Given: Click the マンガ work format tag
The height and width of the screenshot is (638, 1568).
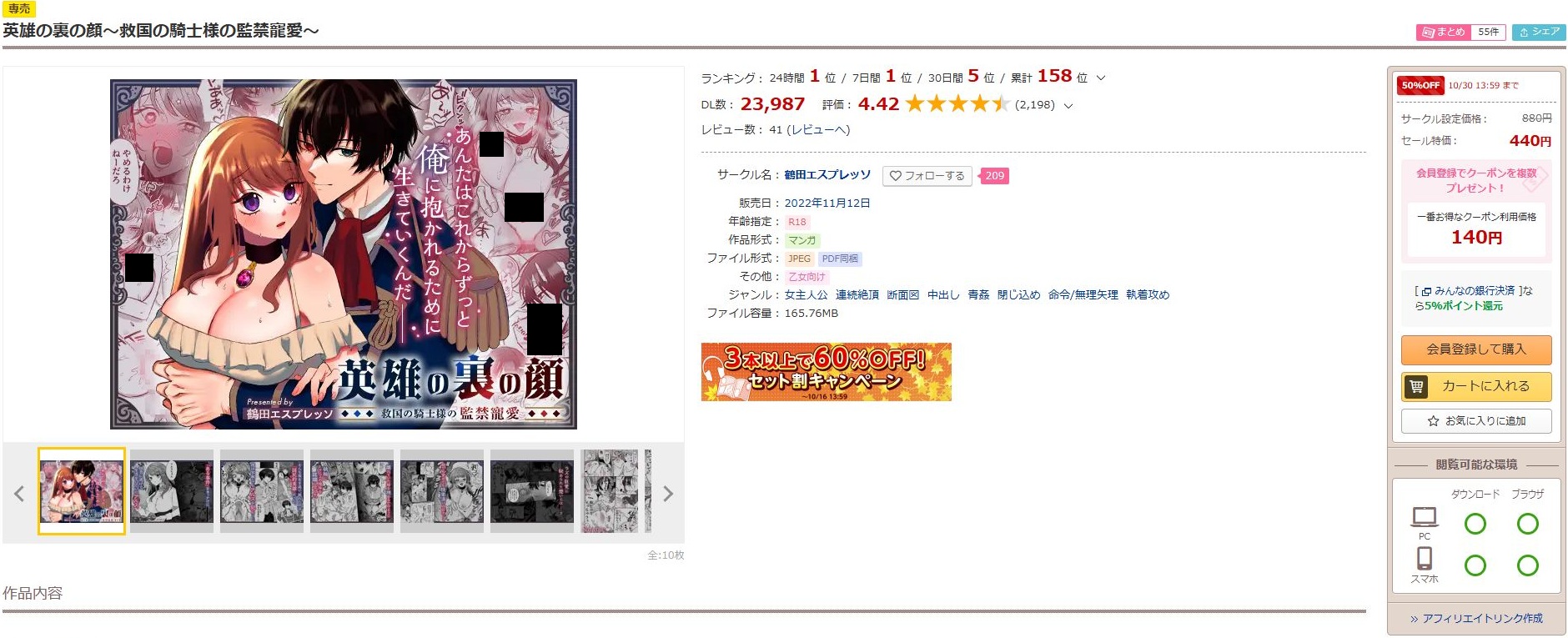Looking at the screenshot, I should [x=802, y=240].
